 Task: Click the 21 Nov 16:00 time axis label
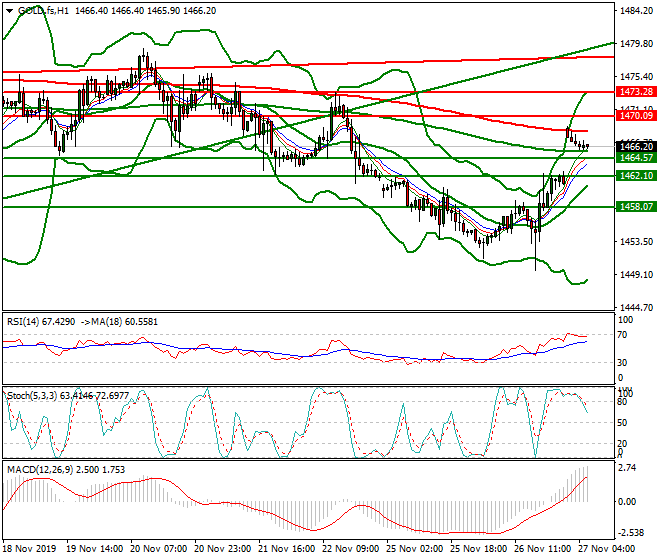(287, 549)
